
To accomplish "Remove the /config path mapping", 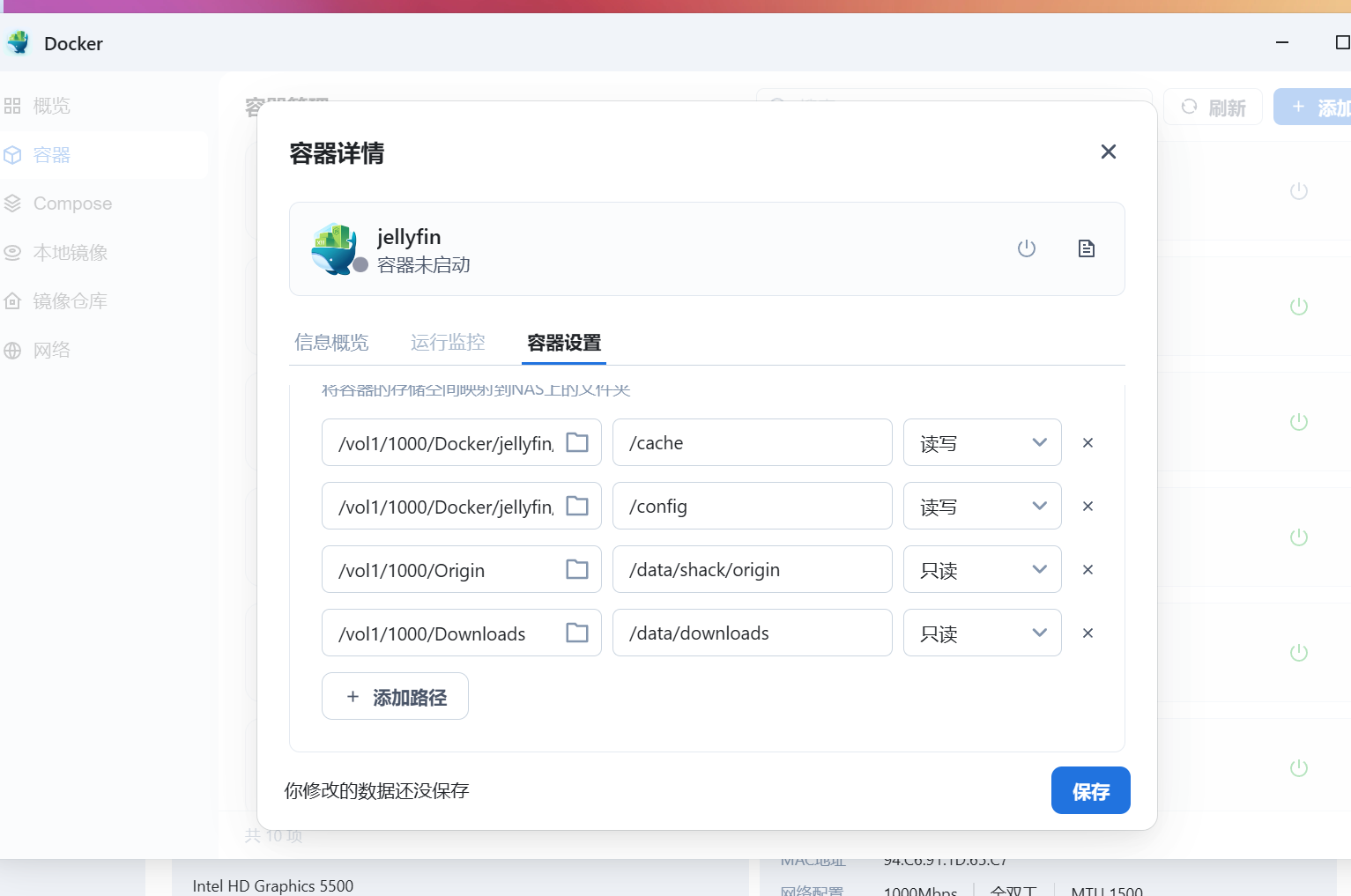I will click(x=1087, y=506).
